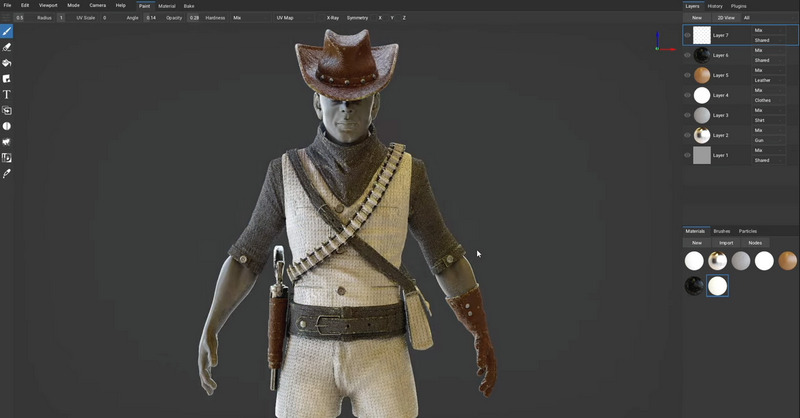The image size is (800, 418).
Task: Select the Eraser tool
Action: (x=7, y=47)
